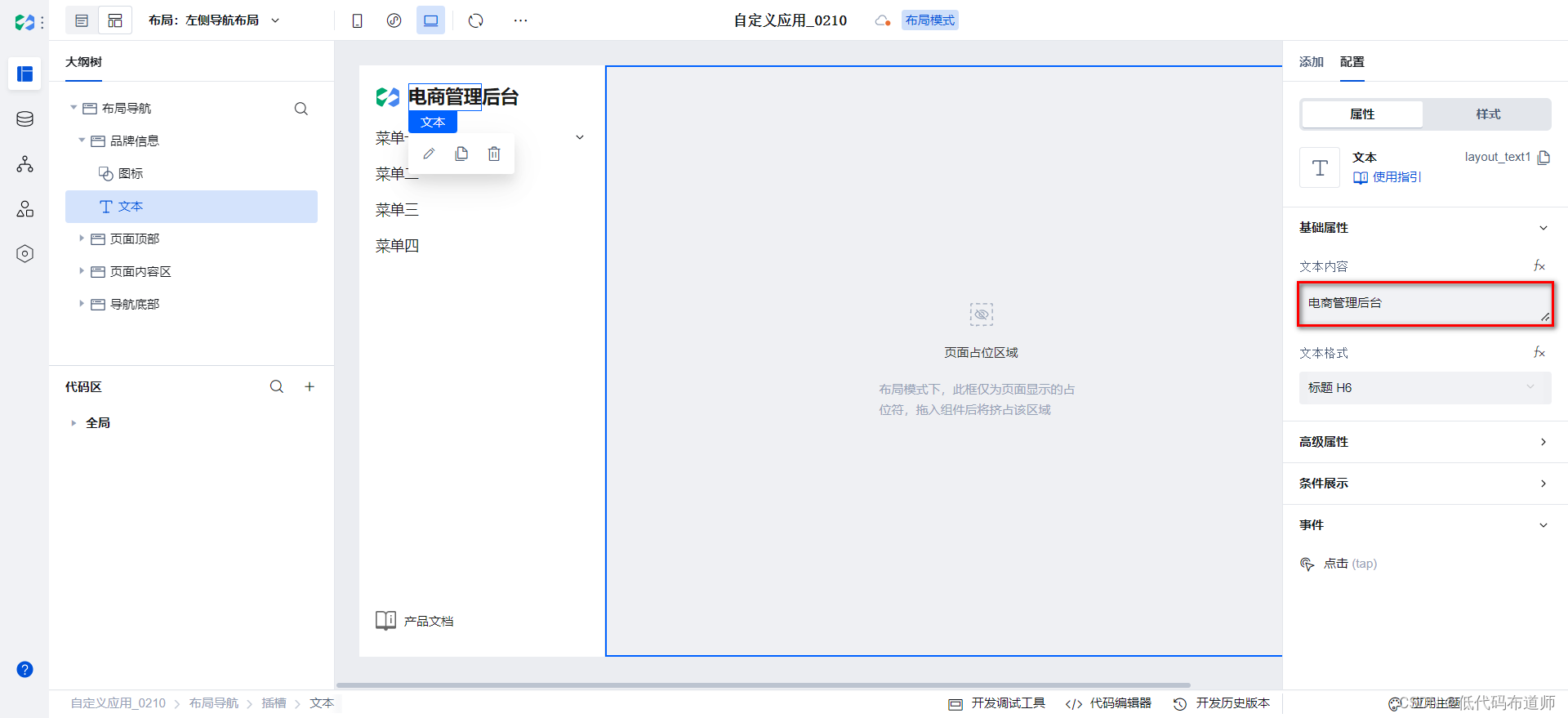
Task: Select the 样式 segment tab
Action: pos(1488,114)
